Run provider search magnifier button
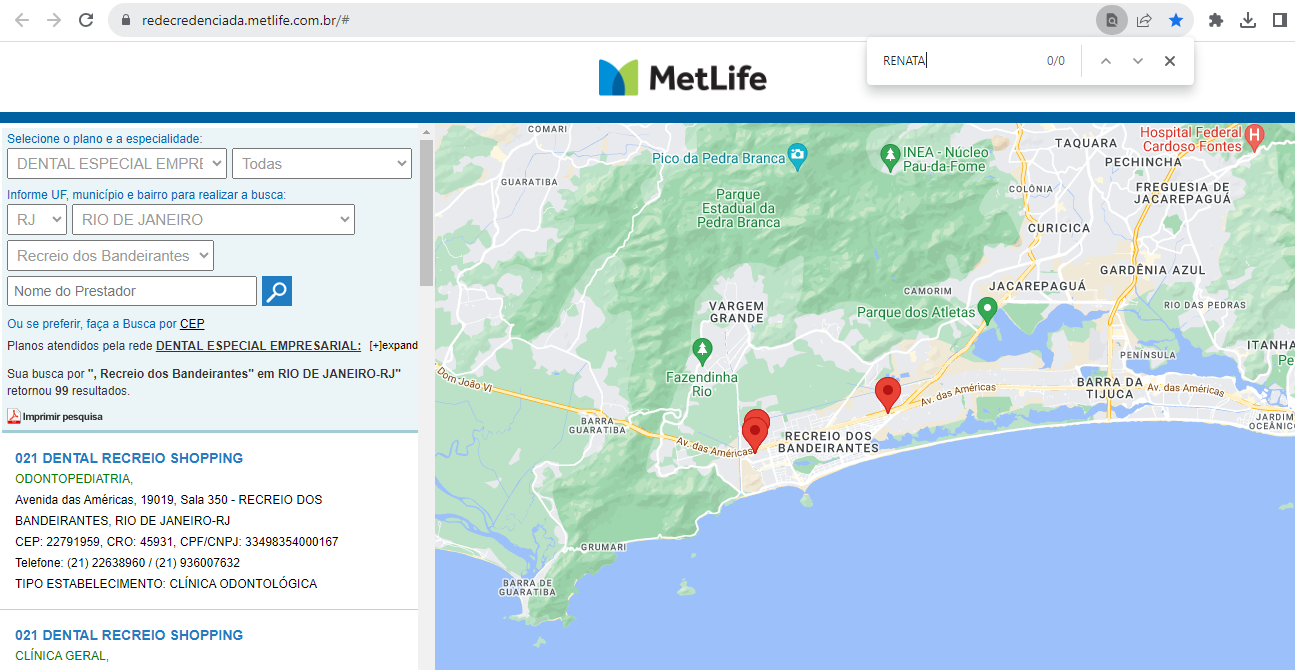This screenshot has height=670, width=1295. pos(277,291)
